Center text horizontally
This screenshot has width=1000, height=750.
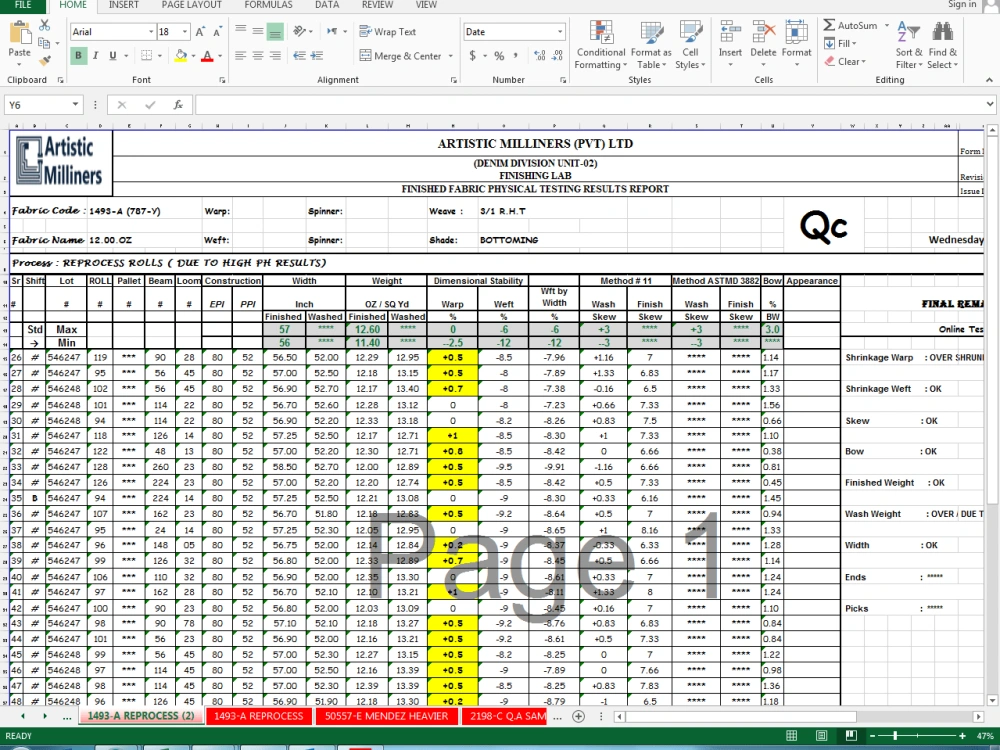coord(258,55)
